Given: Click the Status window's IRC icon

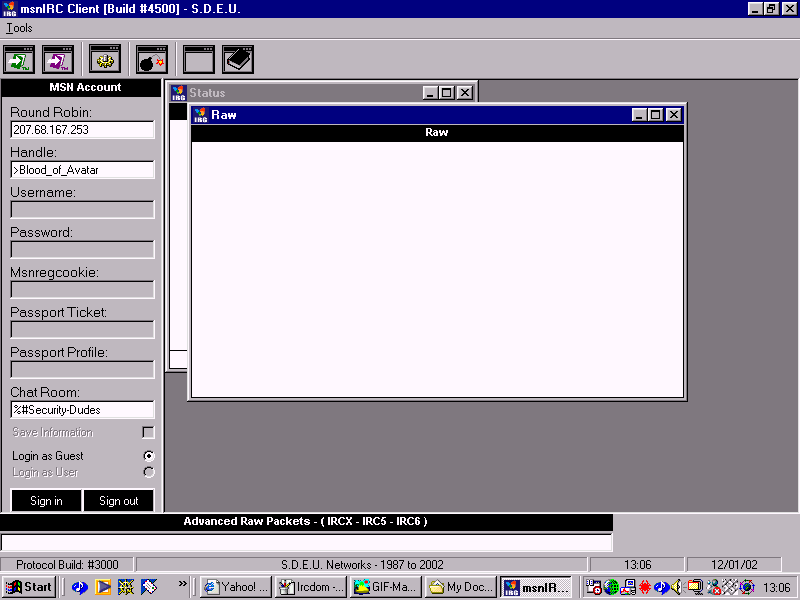Looking at the screenshot, I should coord(179,93).
